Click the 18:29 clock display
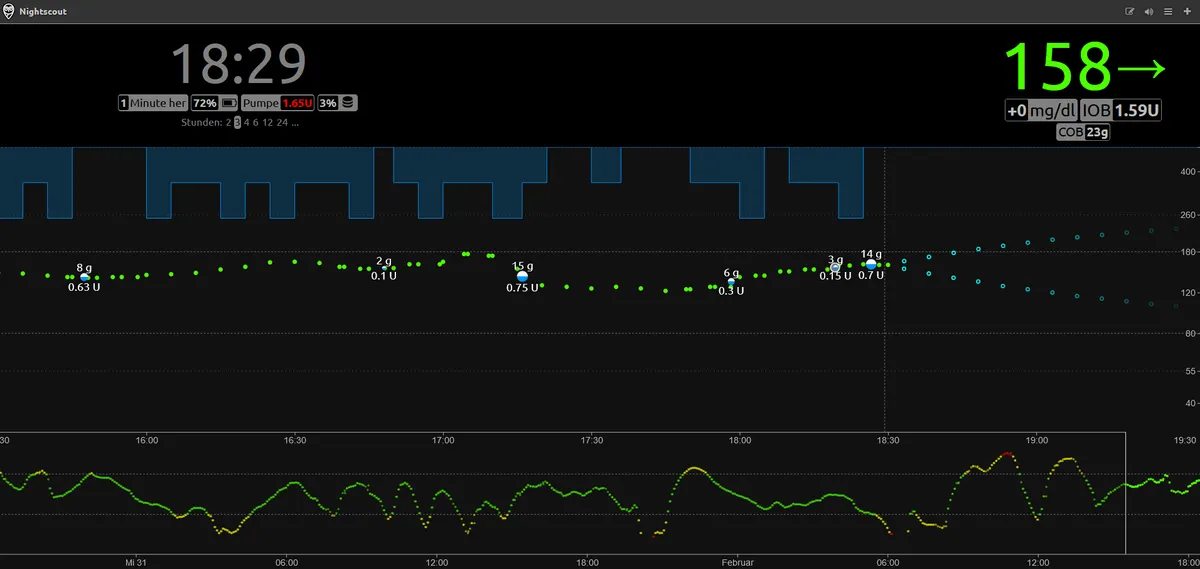The height and width of the screenshot is (569, 1200). tap(238, 64)
